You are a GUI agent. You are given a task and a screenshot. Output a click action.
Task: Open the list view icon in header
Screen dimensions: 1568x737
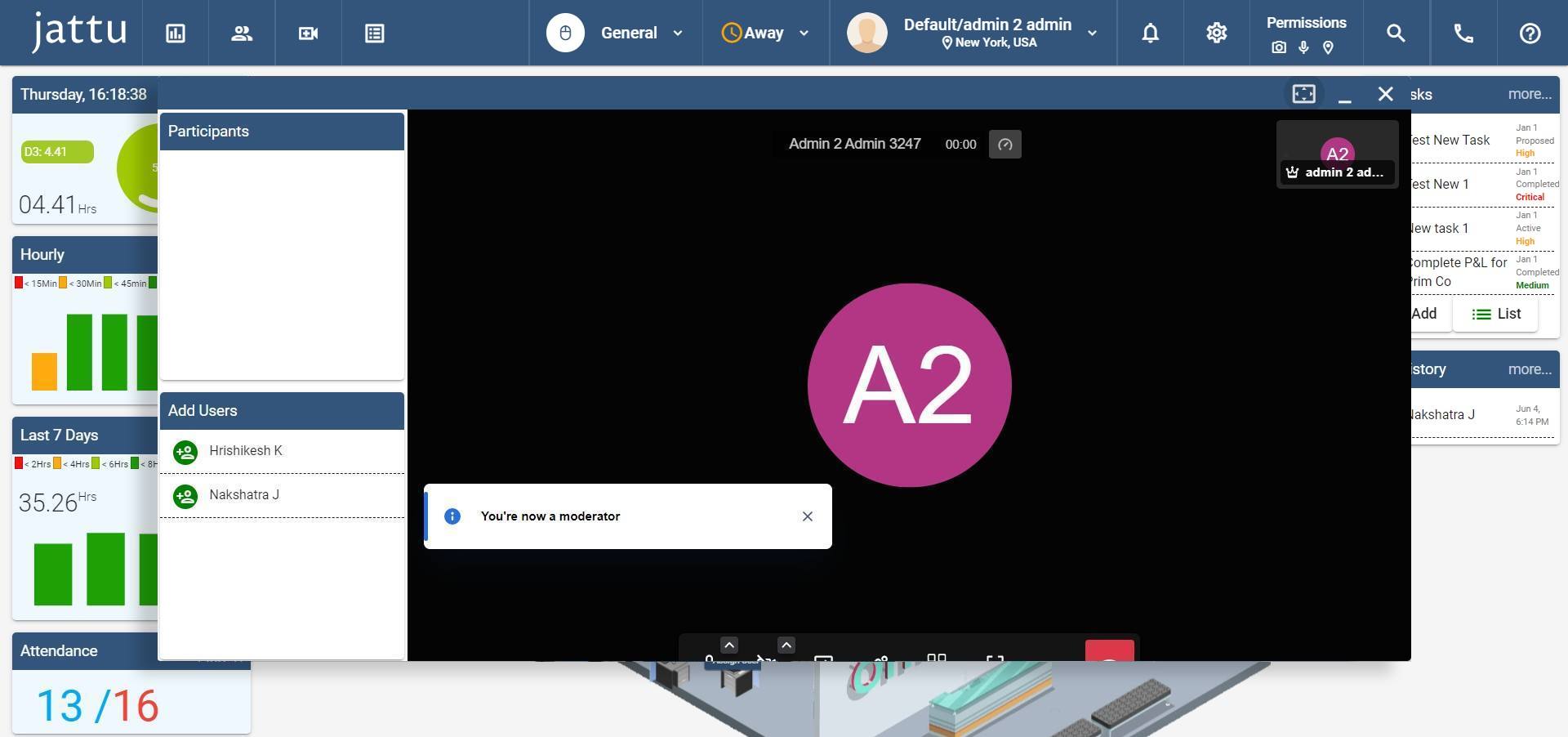pyautogui.click(x=375, y=33)
